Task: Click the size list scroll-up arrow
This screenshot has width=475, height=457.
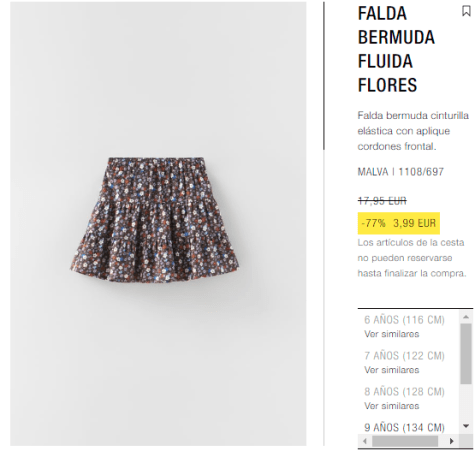Action: click(x=466, y=317)
